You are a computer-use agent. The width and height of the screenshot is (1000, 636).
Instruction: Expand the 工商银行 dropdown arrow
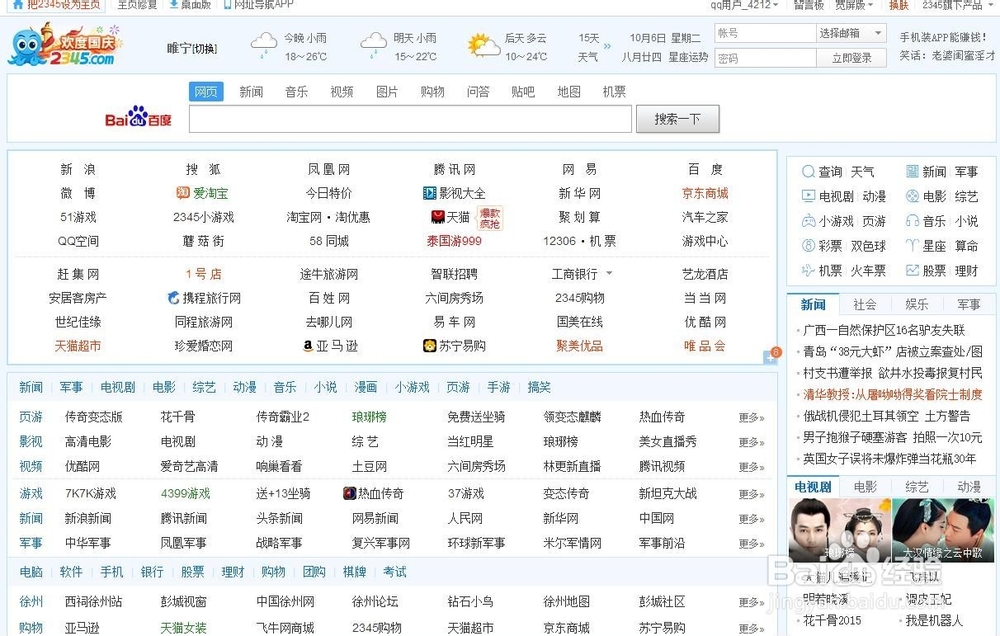[609, 274]
